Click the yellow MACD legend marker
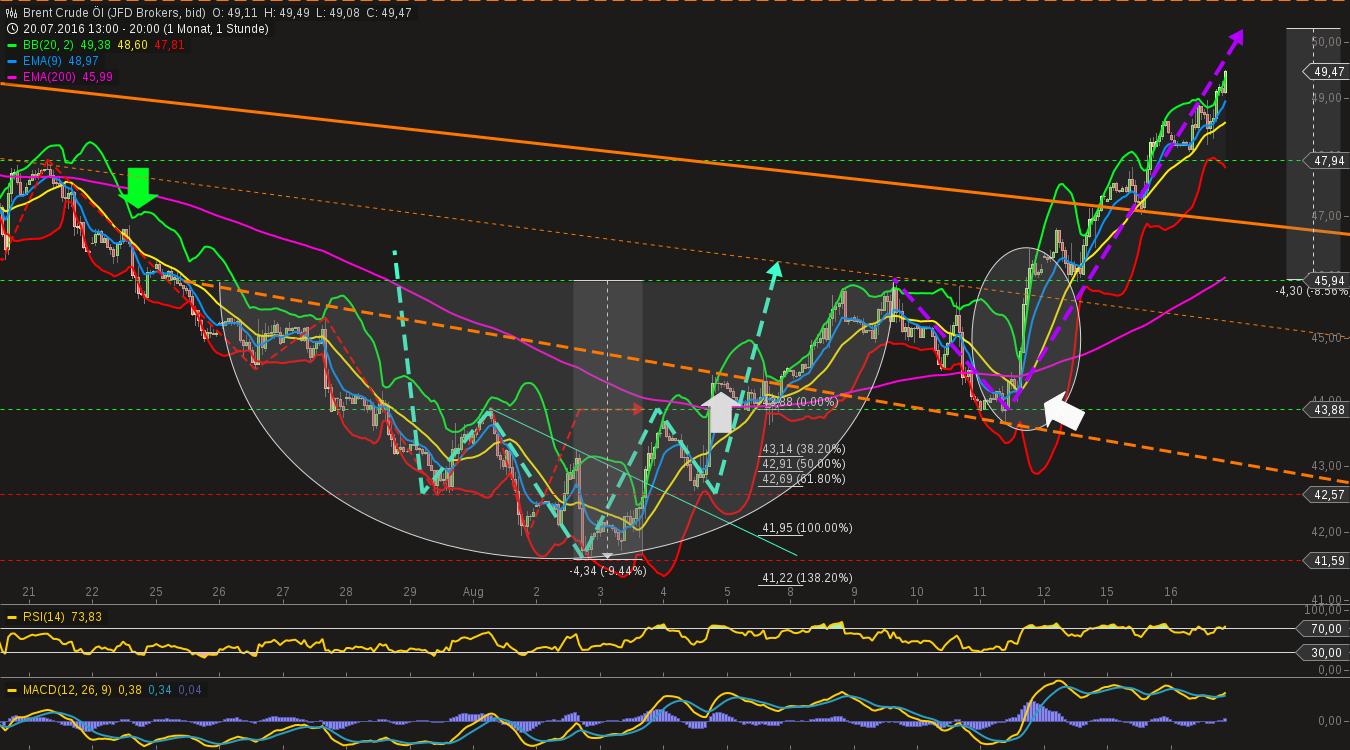 click(x=12, y=690)
